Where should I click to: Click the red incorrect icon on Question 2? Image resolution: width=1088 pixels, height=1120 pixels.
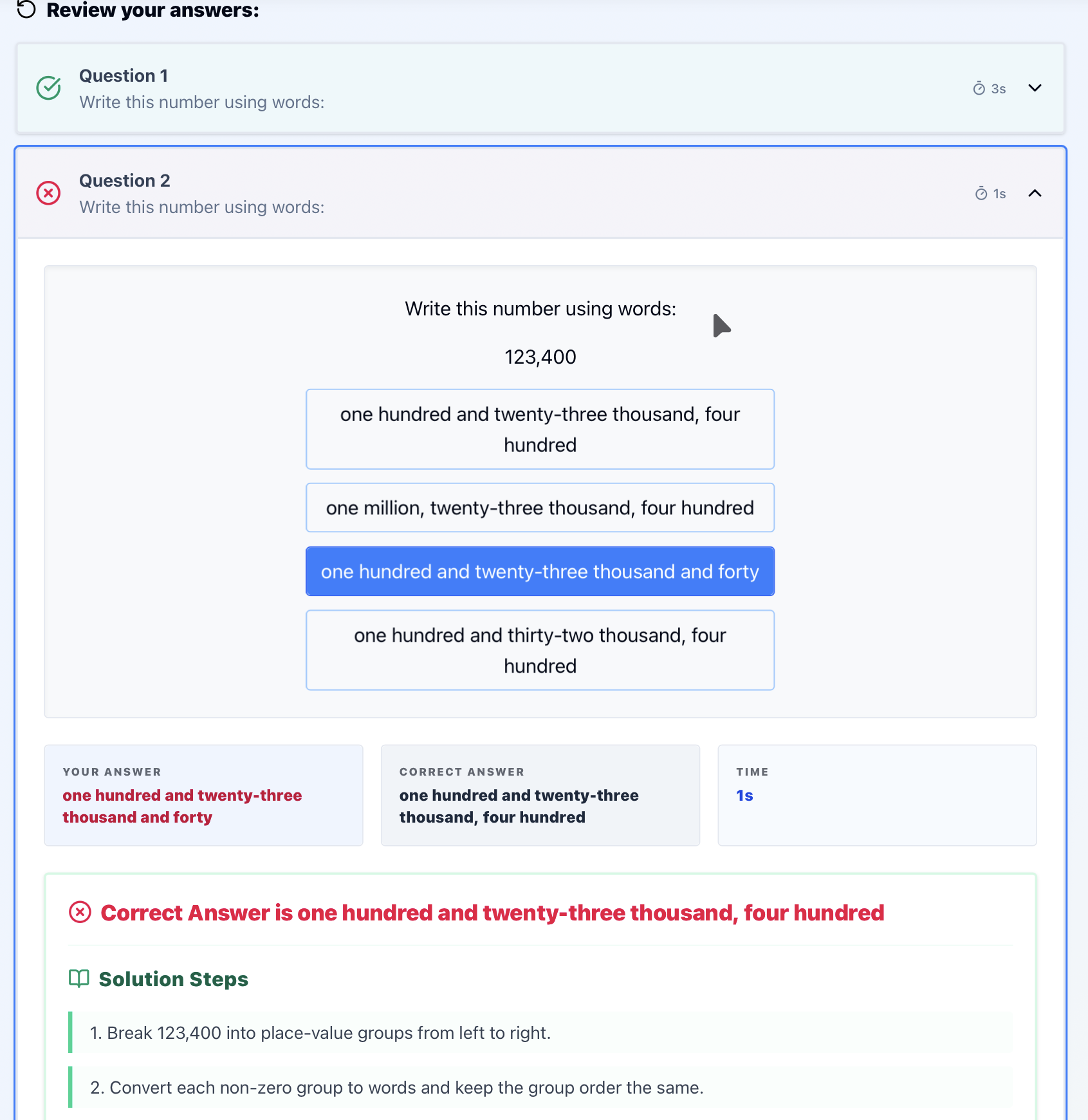pyautogui.click(x=48, y=193)
